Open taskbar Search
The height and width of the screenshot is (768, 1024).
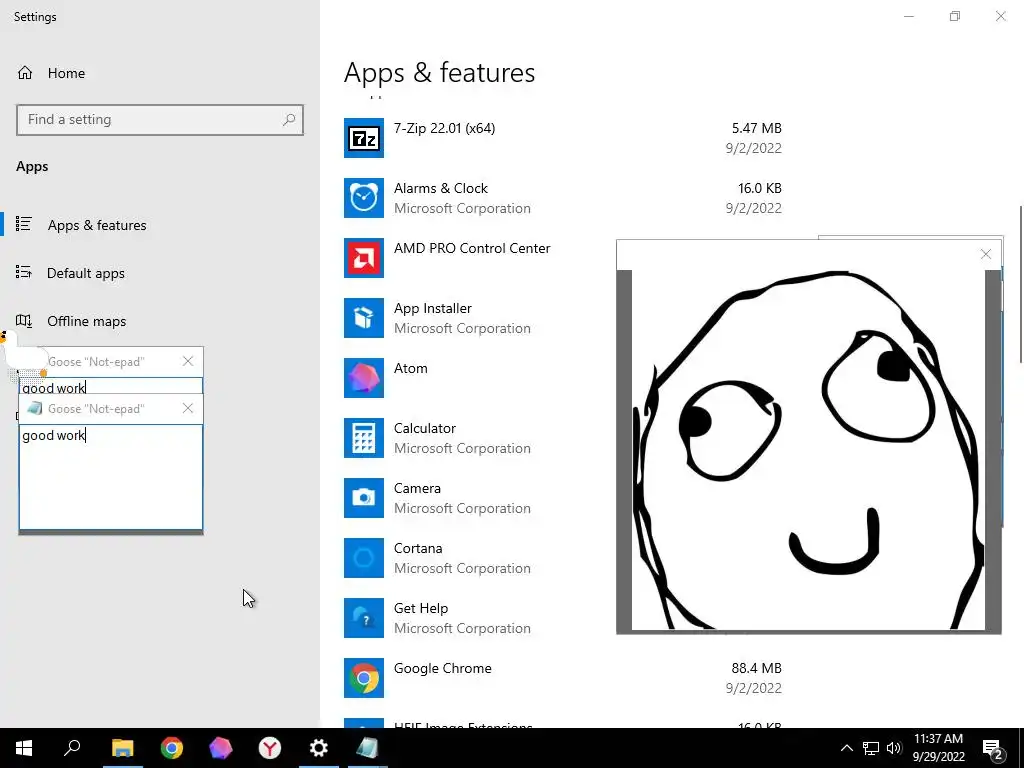coord(72,748)
